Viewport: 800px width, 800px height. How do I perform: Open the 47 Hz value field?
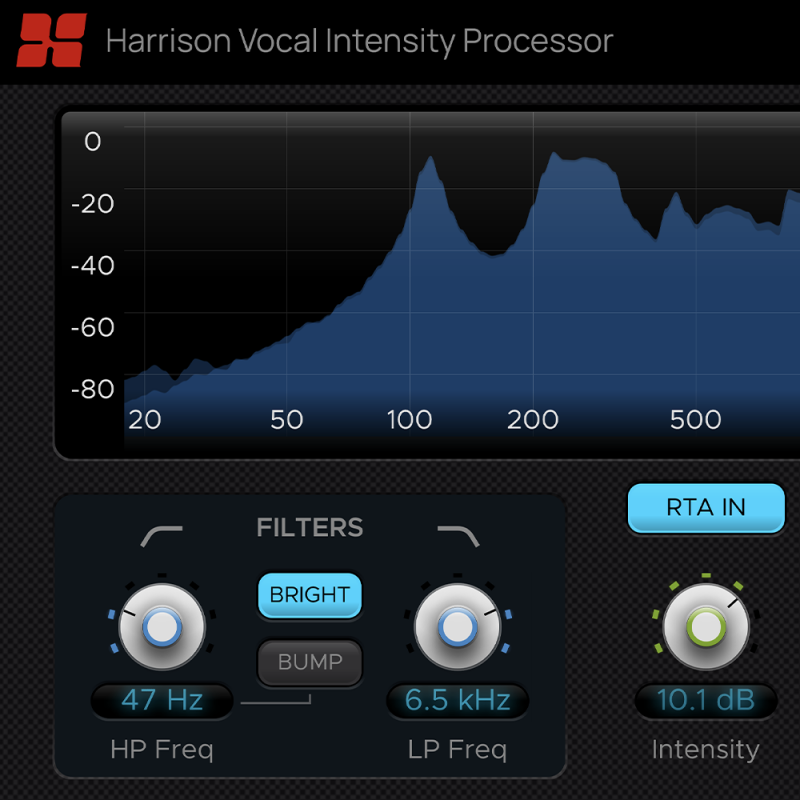pyautogui.click(x=161, y=701)
